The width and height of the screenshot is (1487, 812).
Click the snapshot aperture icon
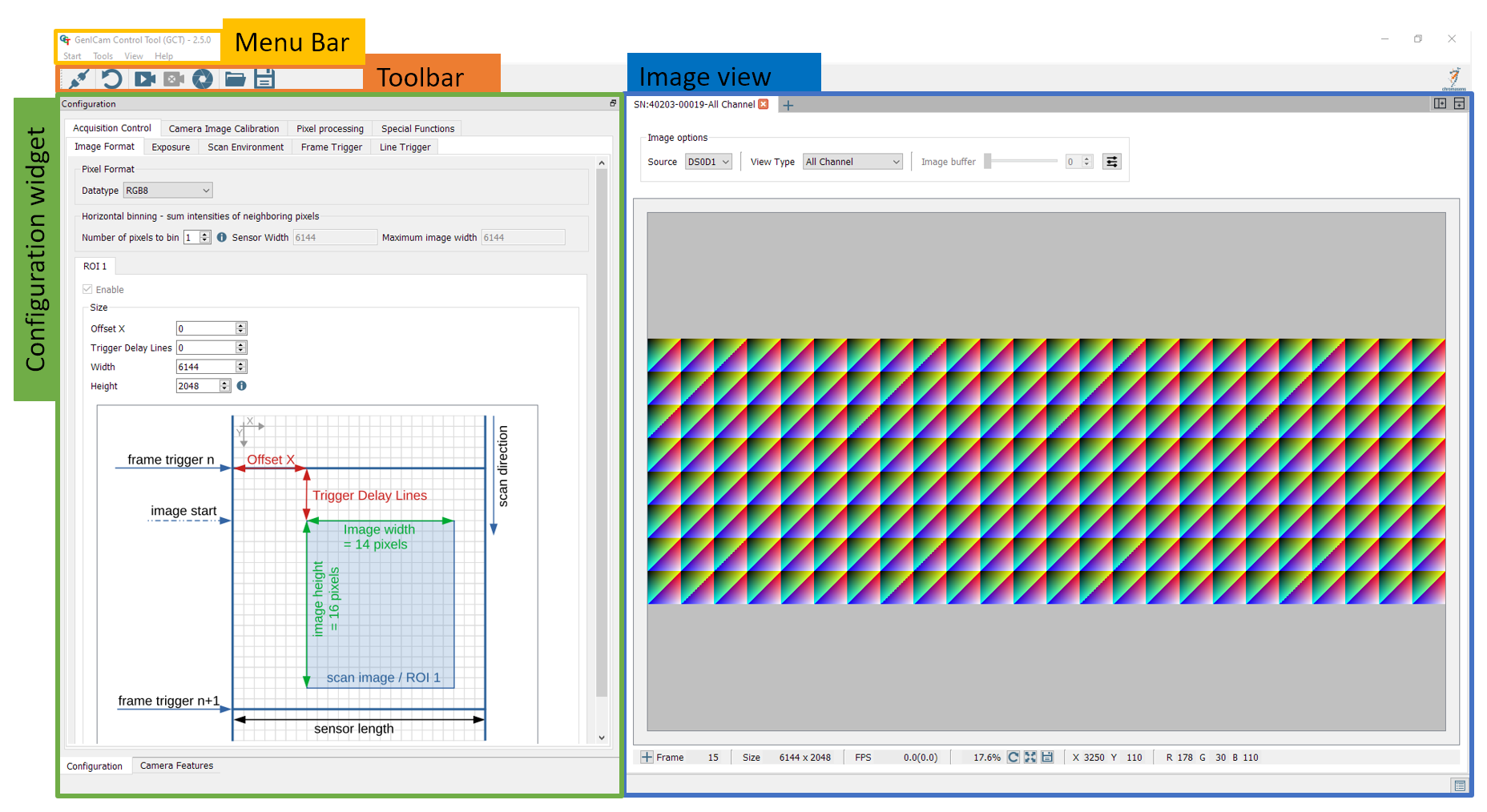coord(203,78)
